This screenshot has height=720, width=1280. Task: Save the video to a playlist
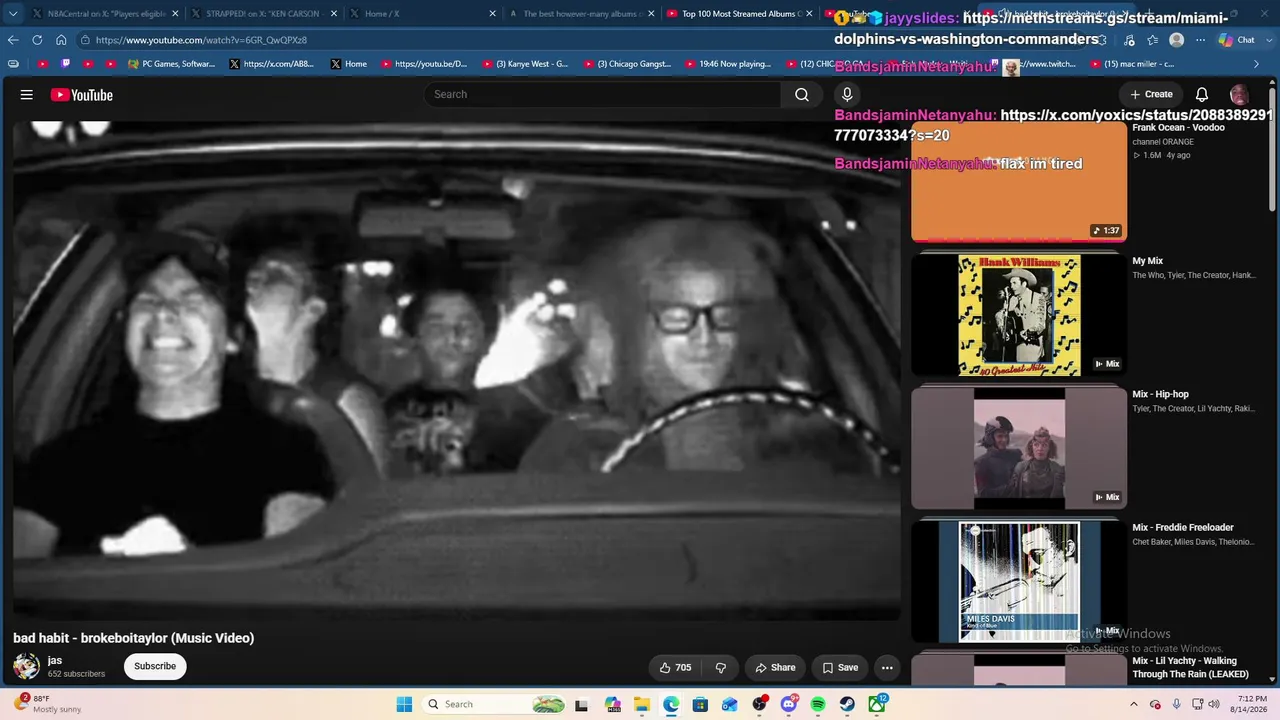click(840, 667)
